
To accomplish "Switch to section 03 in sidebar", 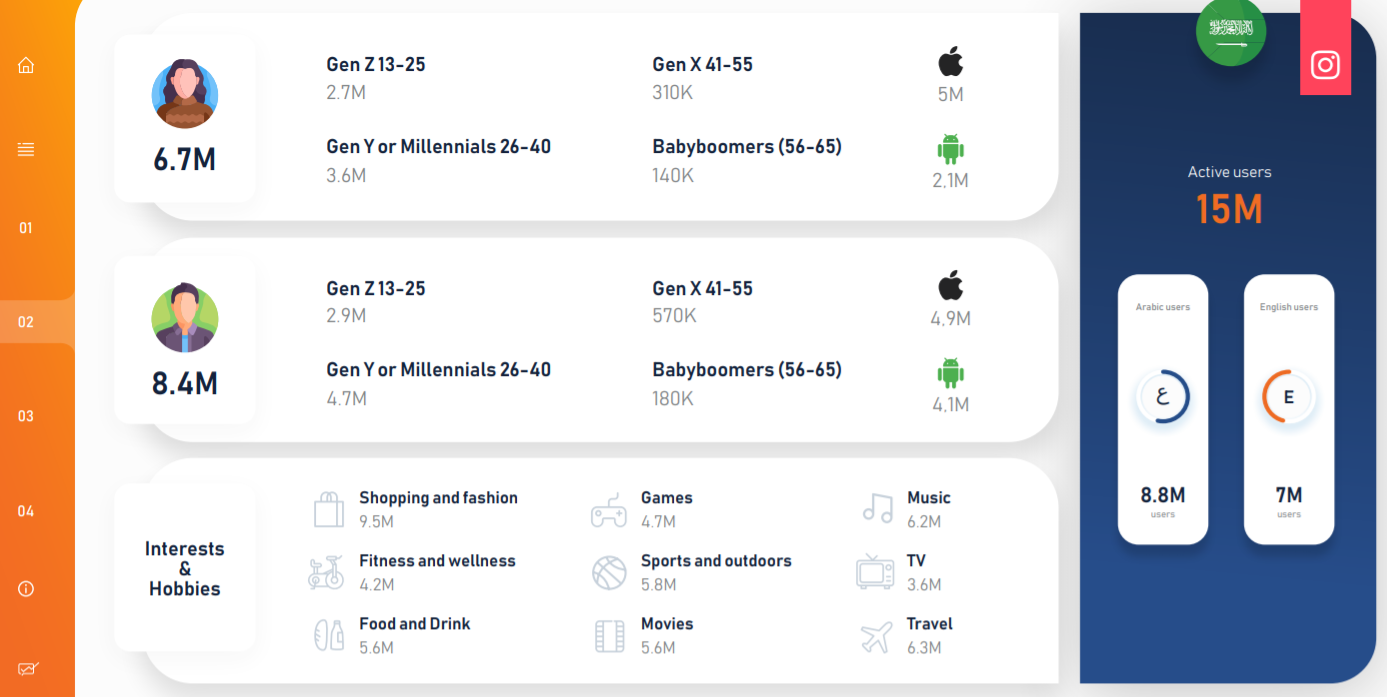I will pyautogui.click(x=26, y=416).
